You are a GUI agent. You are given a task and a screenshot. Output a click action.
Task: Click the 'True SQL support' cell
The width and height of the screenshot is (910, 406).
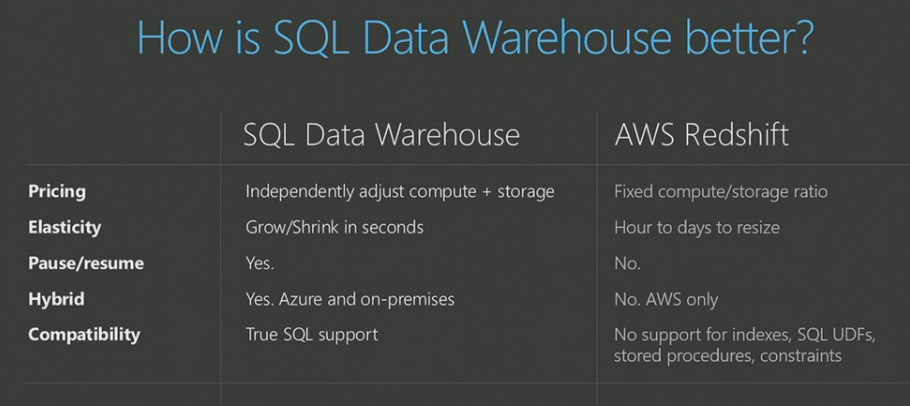[x=312, y=334]
